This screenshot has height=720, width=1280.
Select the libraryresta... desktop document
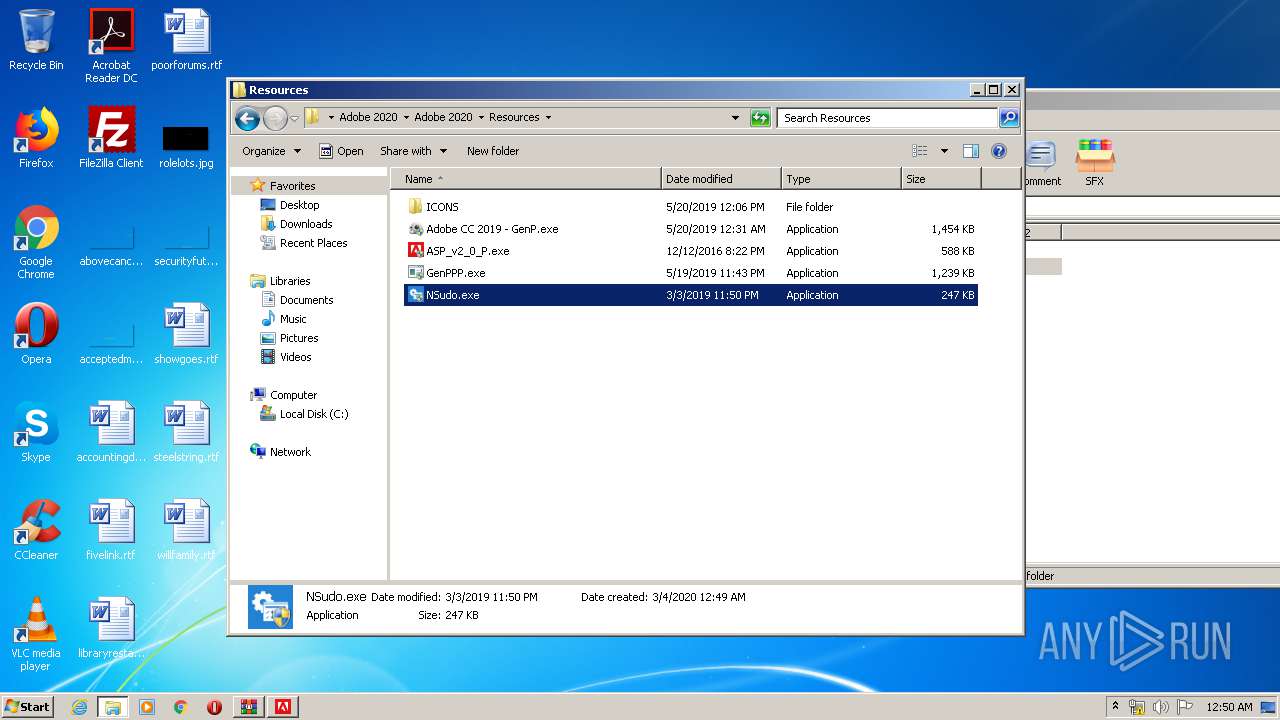111,628
